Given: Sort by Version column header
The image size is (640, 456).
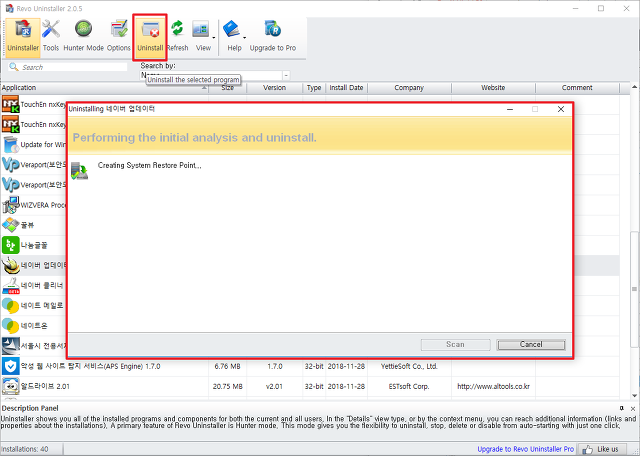Looking at the screenshot, I should tap(274, 88).
